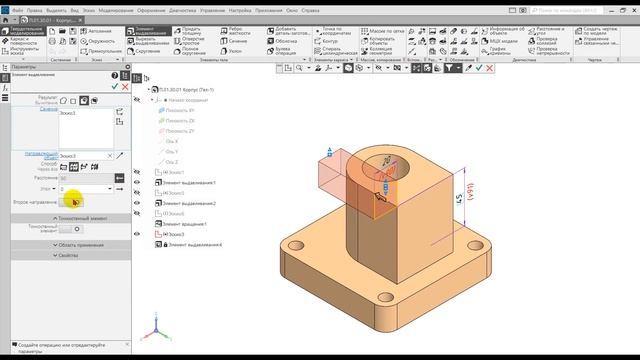
Task: Choose Вырезать выдавливанием in the ribbon
Action: (x=149, y=41)
